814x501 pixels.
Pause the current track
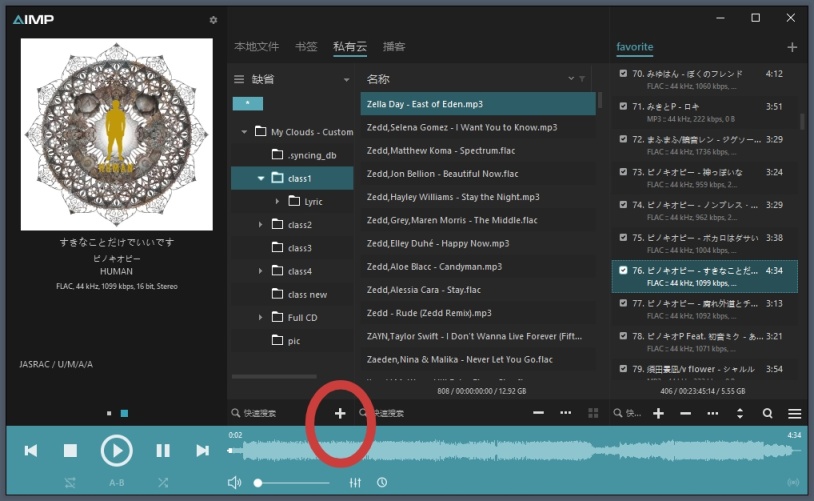163,451
